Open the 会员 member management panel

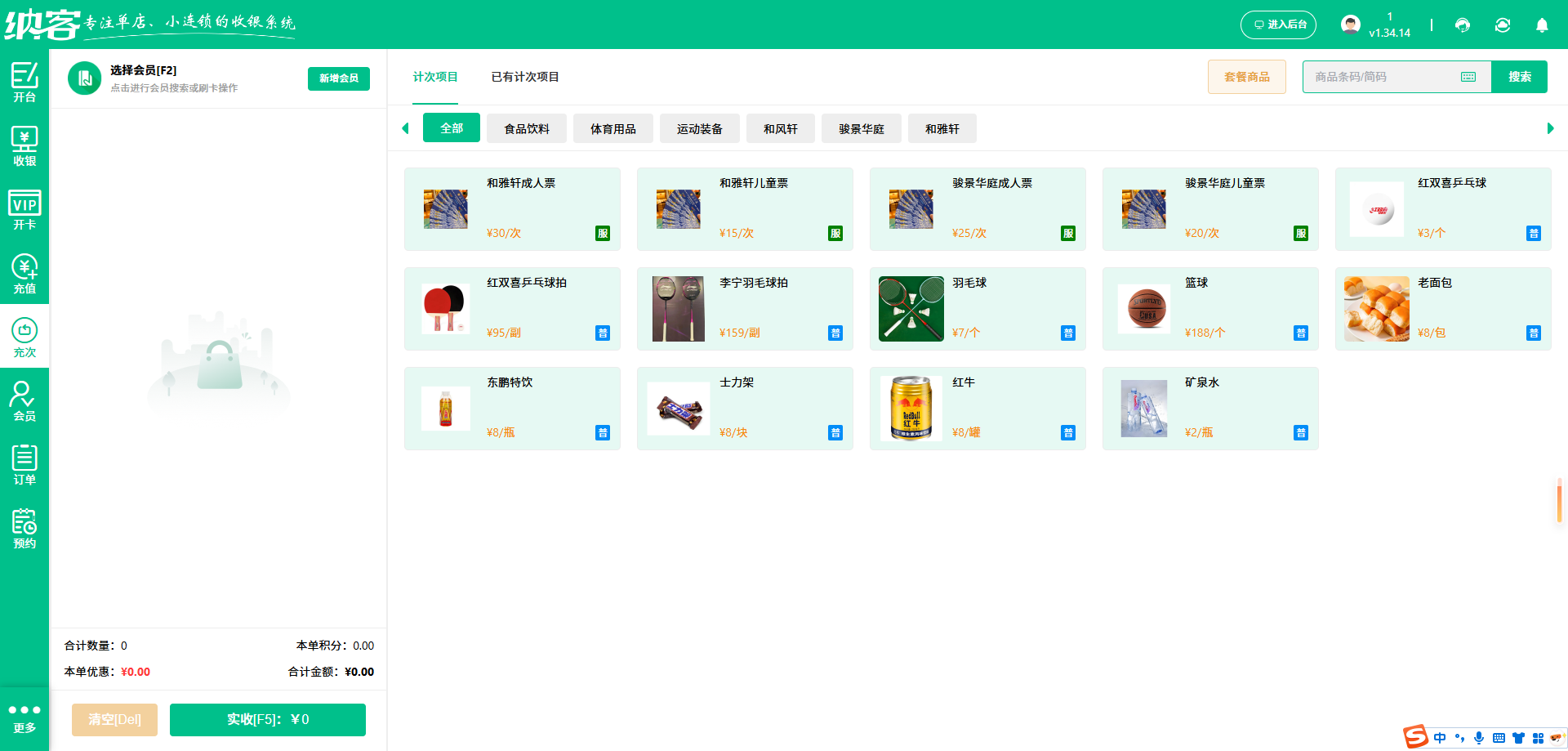click(x=24, y=399)
